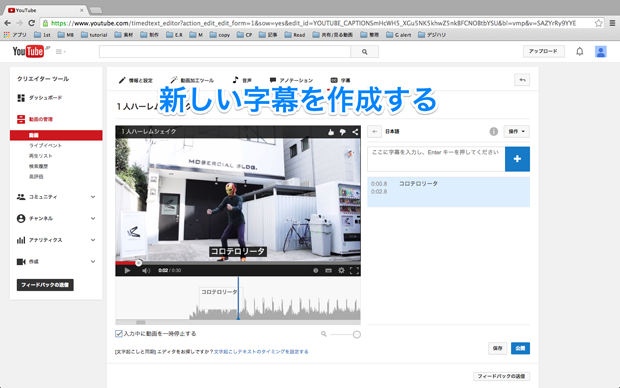Viewport: 620px width, 388px height.
Task: Select the コロテロリータ caption row
Action: click(448, 192)
